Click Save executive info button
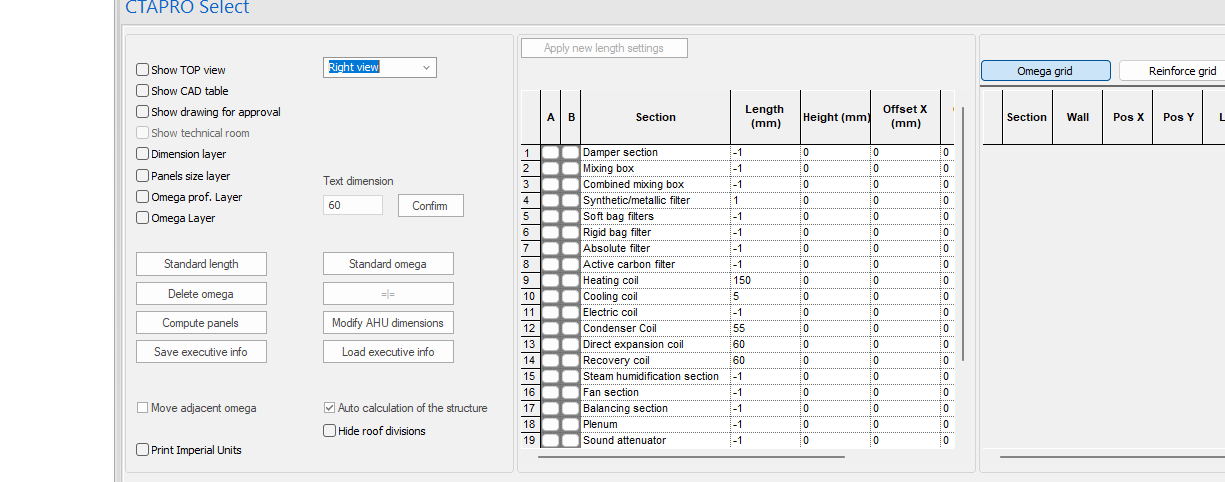 201,352
